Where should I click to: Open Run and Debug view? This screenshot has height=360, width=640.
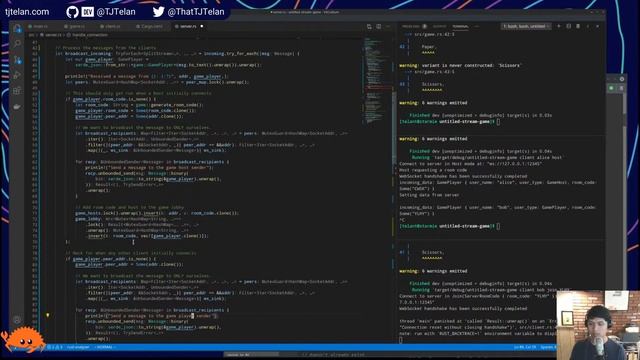tap(17, 75)
